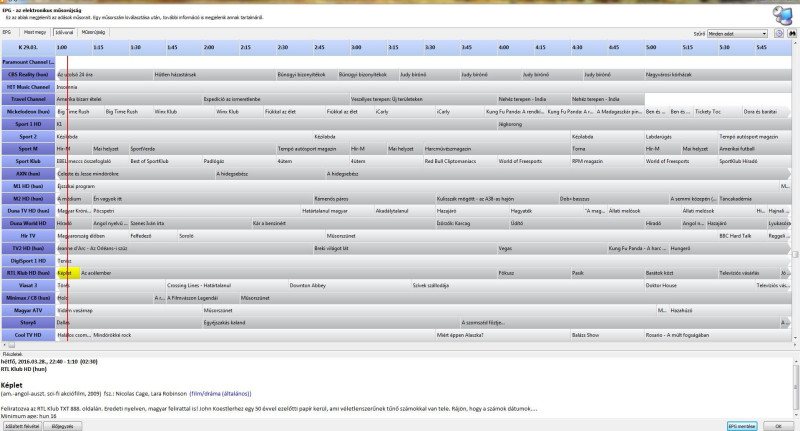Select Red Bull Cliptomaniacs programme

(x=460, y=161)
